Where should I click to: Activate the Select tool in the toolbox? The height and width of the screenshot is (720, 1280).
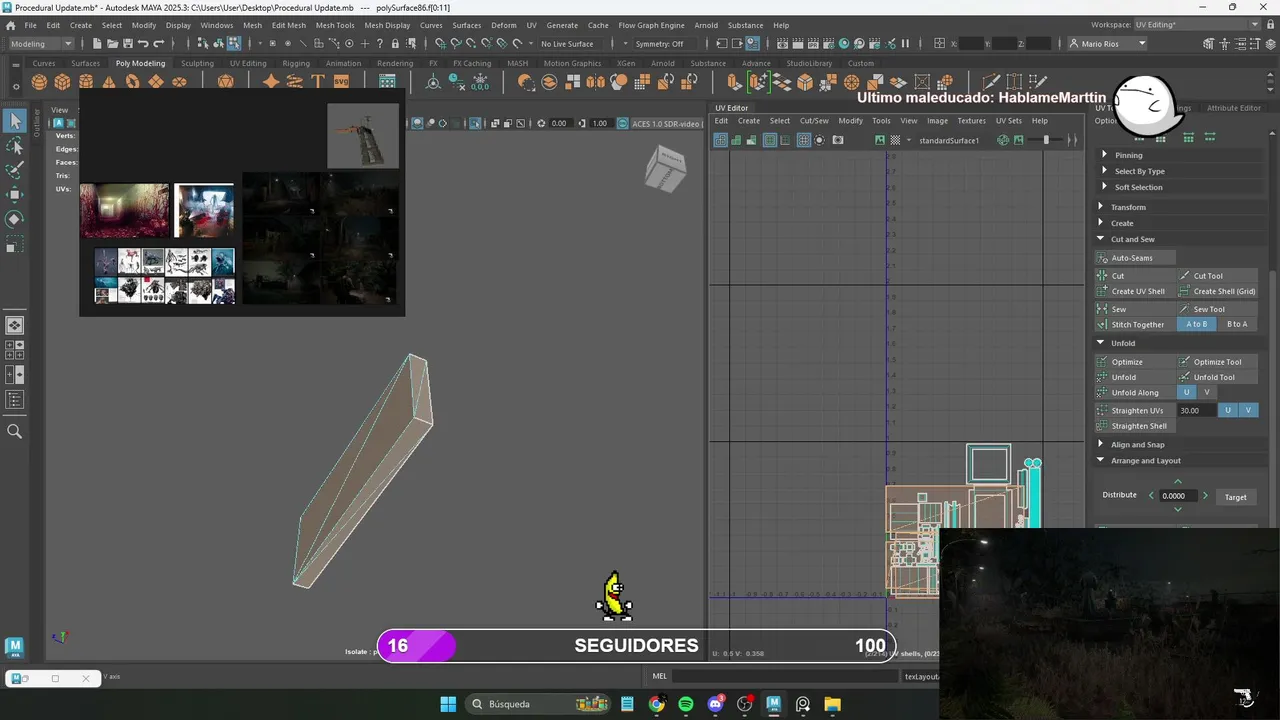tap(14, 121)
